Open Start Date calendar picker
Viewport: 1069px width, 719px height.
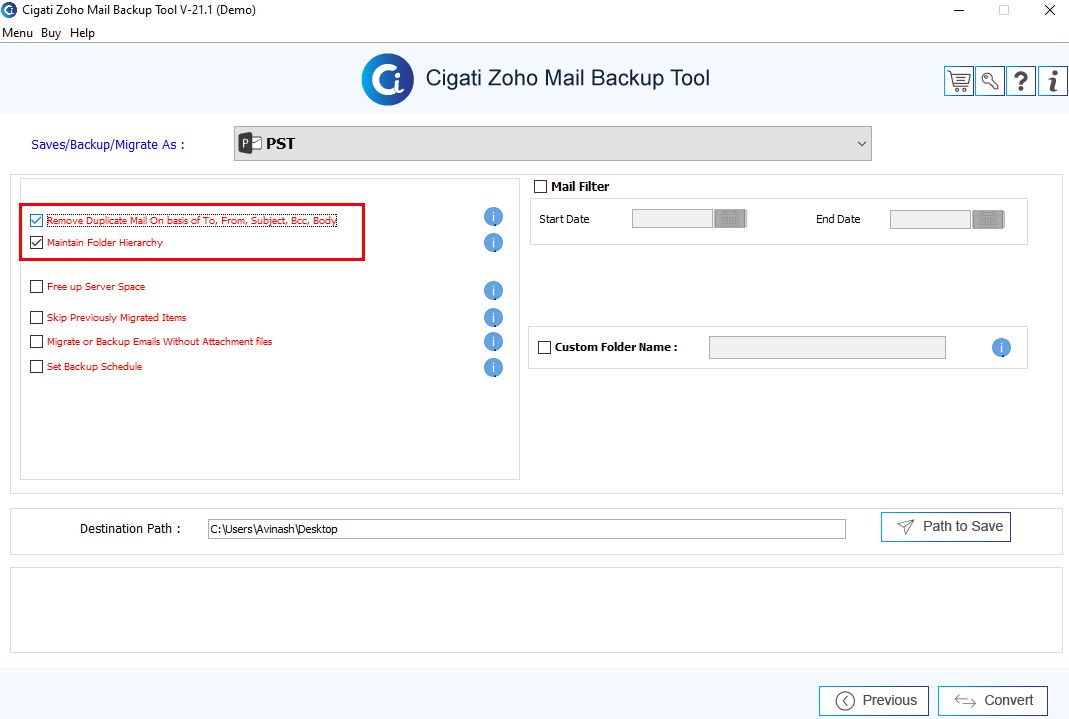click(x=729, y=219)
